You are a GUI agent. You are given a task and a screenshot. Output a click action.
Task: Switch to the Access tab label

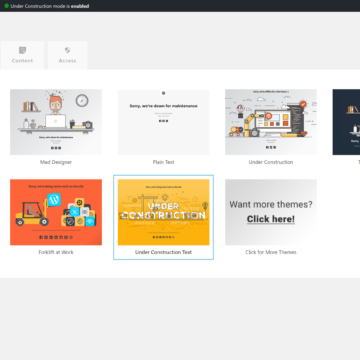click(67, 61)
